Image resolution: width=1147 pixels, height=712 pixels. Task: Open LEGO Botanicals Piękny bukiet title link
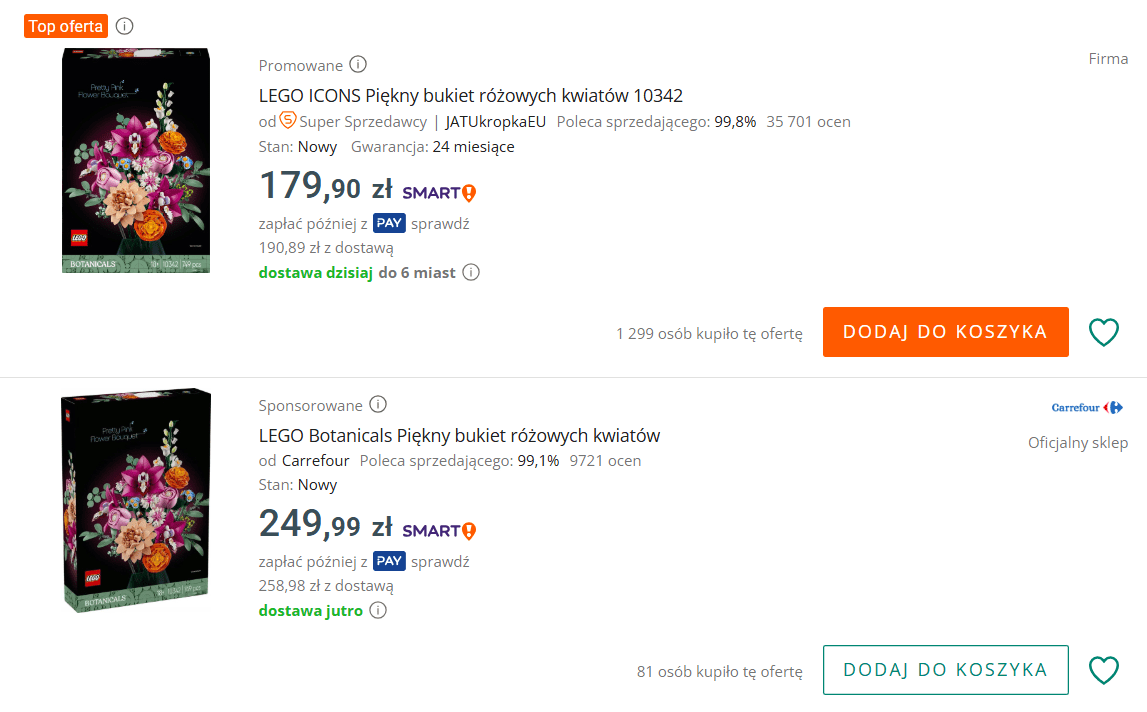459,436
